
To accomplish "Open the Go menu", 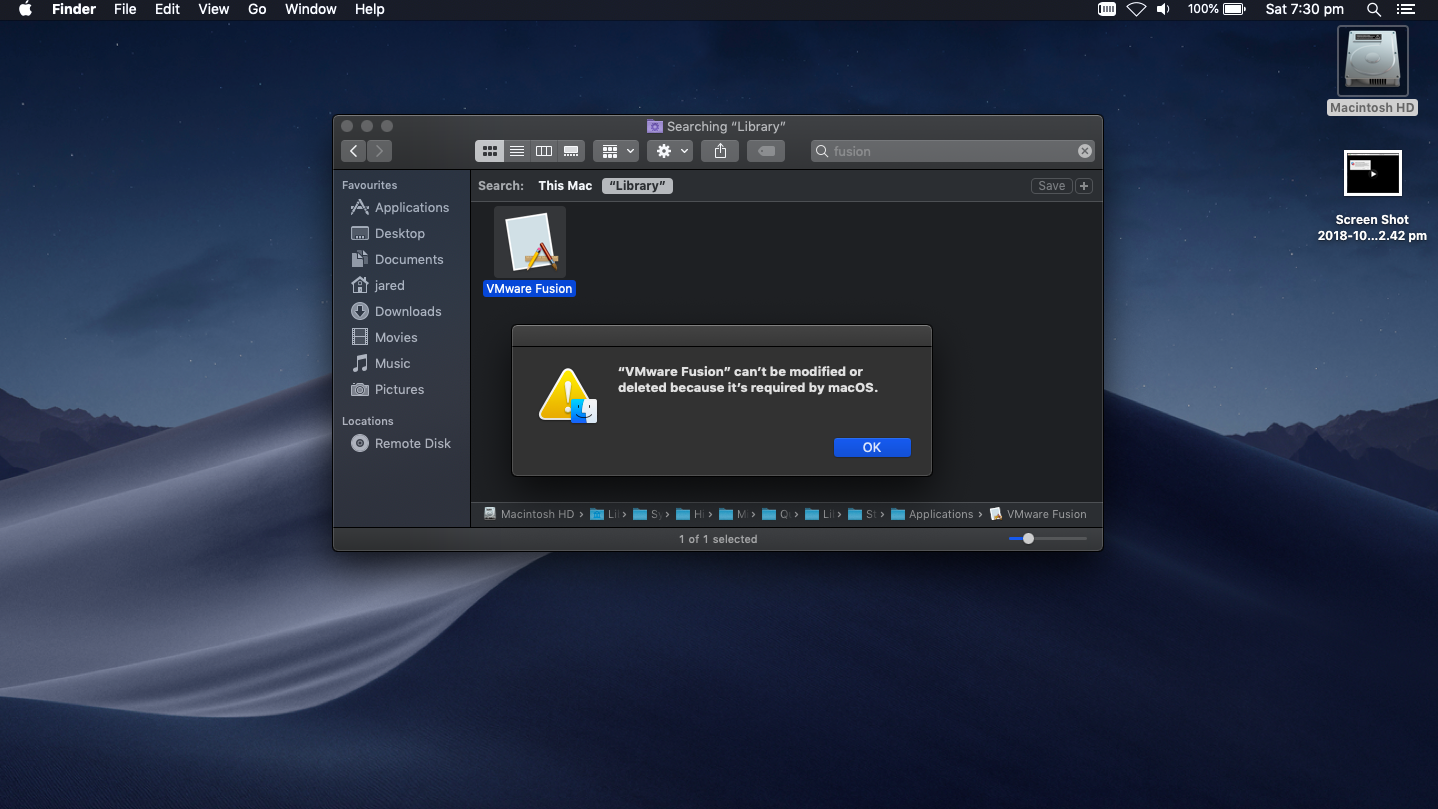I will click(x=257, y=9).
